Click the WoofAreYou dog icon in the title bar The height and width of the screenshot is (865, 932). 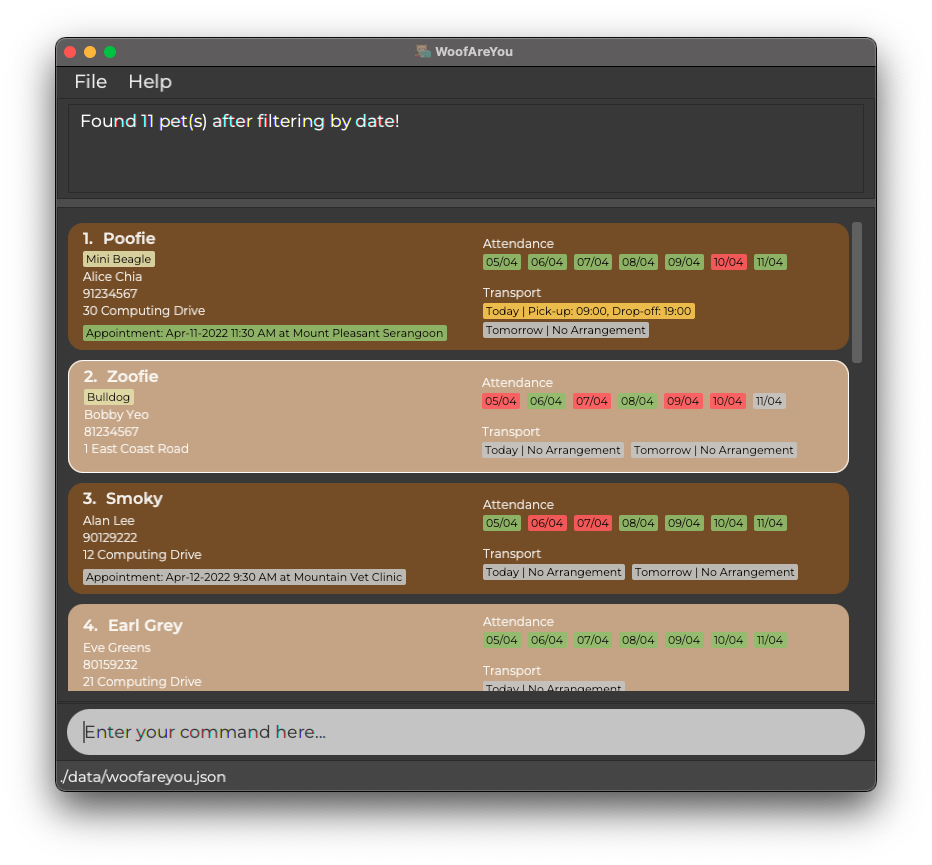[x=420, y=51]
